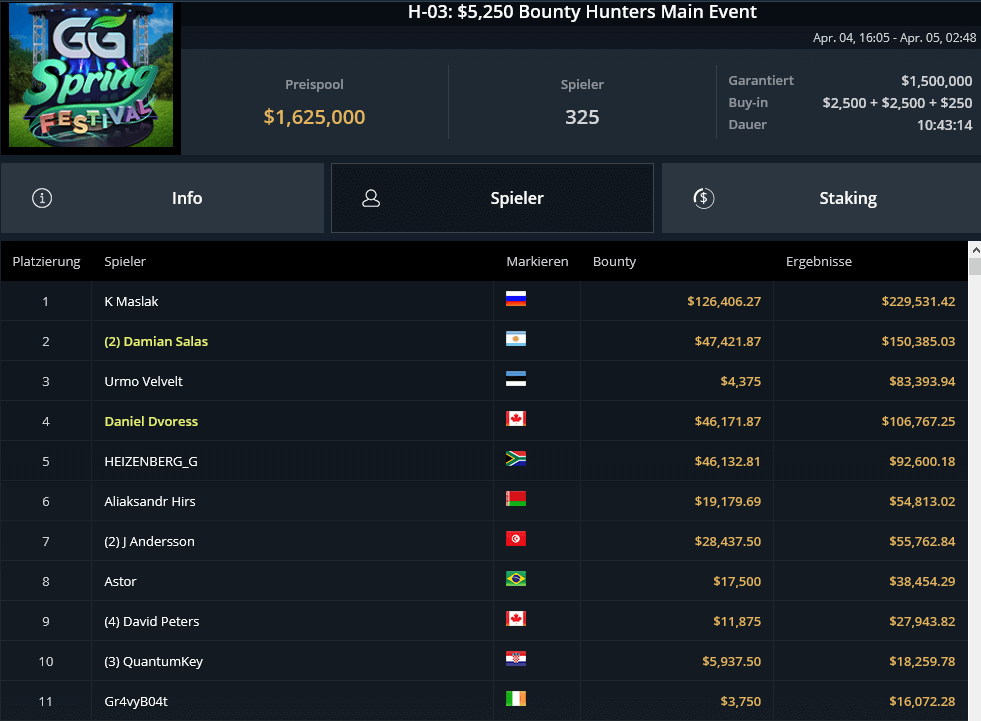Select player HEIZENBERG_G

(151, 462)
